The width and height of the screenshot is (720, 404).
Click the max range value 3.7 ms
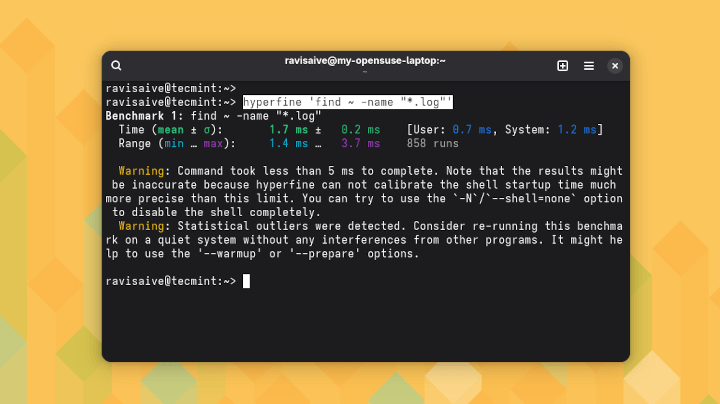click(x=360, y=144)
